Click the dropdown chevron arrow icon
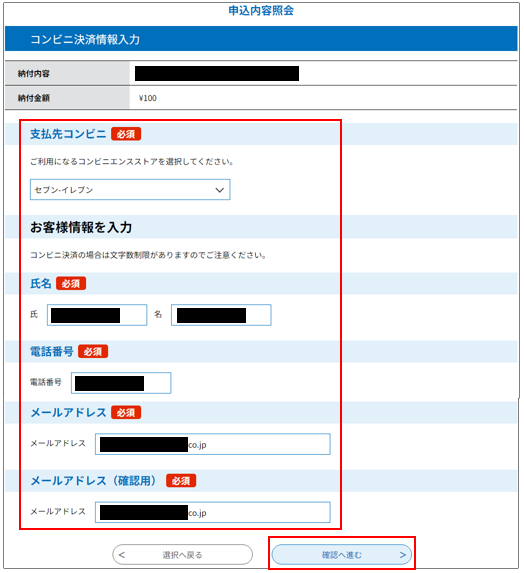This screenshot has width=524, height=573. click(x=219, y=190)
